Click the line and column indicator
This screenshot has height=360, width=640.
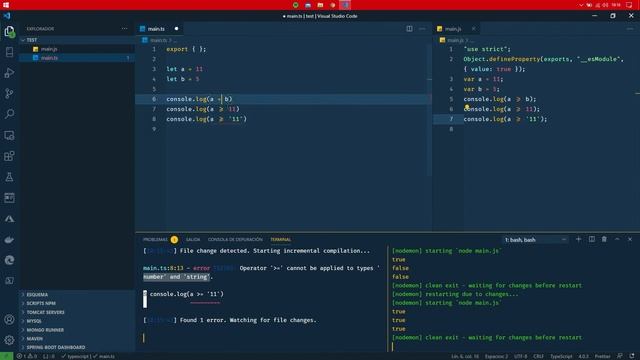coord(465,356)
